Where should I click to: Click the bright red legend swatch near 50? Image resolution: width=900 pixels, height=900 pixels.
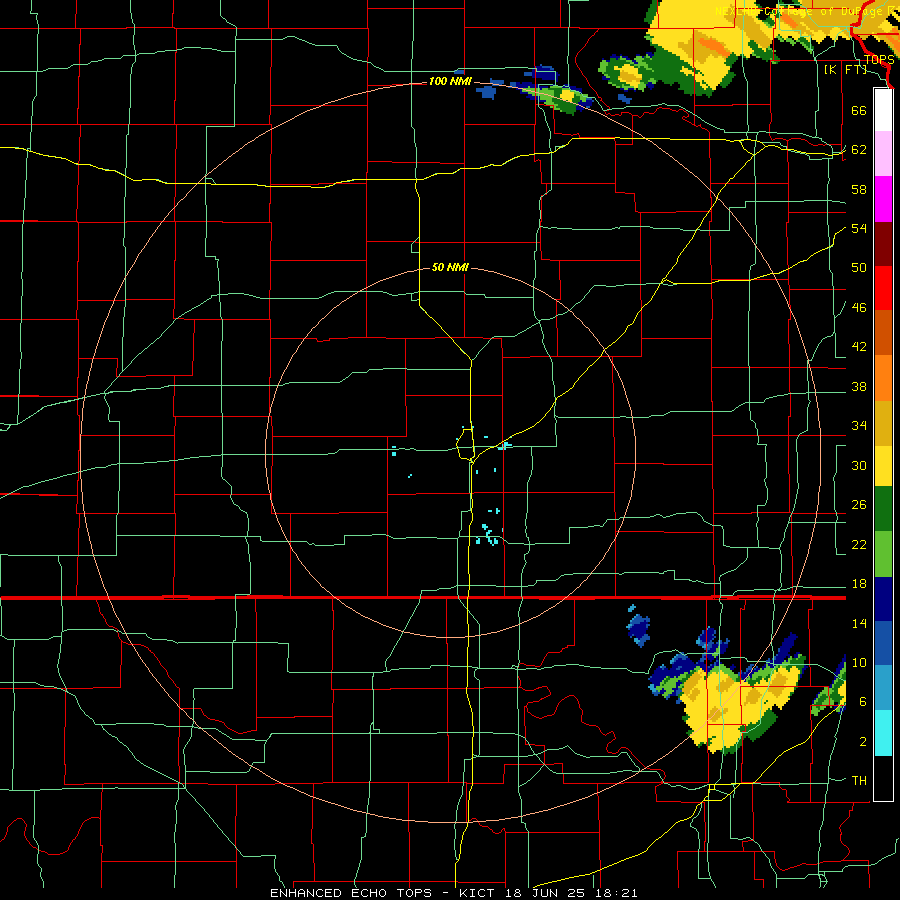(883, 288)
